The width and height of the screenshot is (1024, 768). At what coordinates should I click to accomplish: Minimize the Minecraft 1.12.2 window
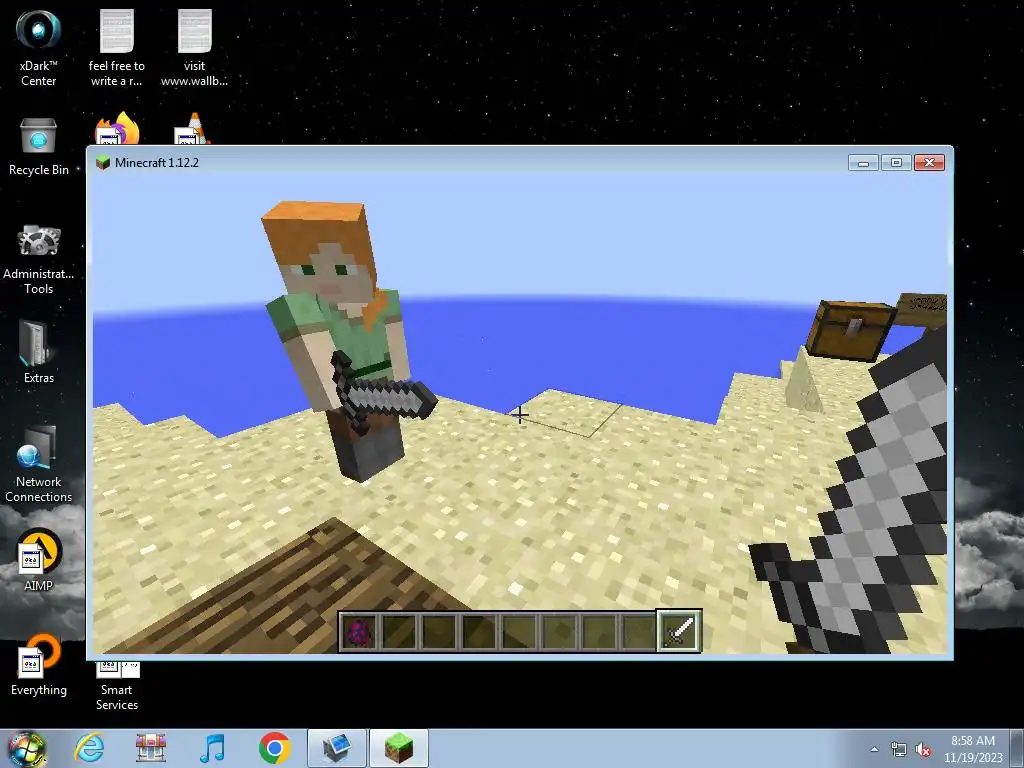(x=863, y=163)
